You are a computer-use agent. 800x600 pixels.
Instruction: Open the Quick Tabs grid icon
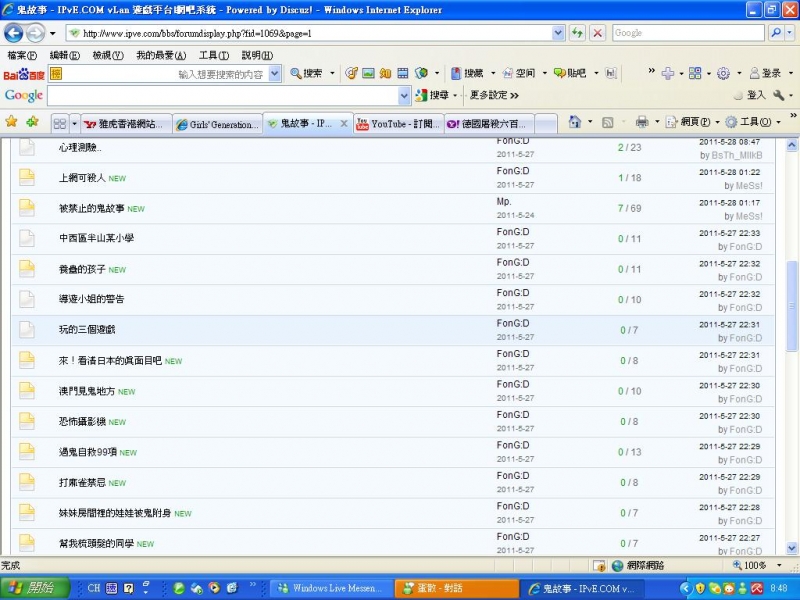click(x=60, y=123)
